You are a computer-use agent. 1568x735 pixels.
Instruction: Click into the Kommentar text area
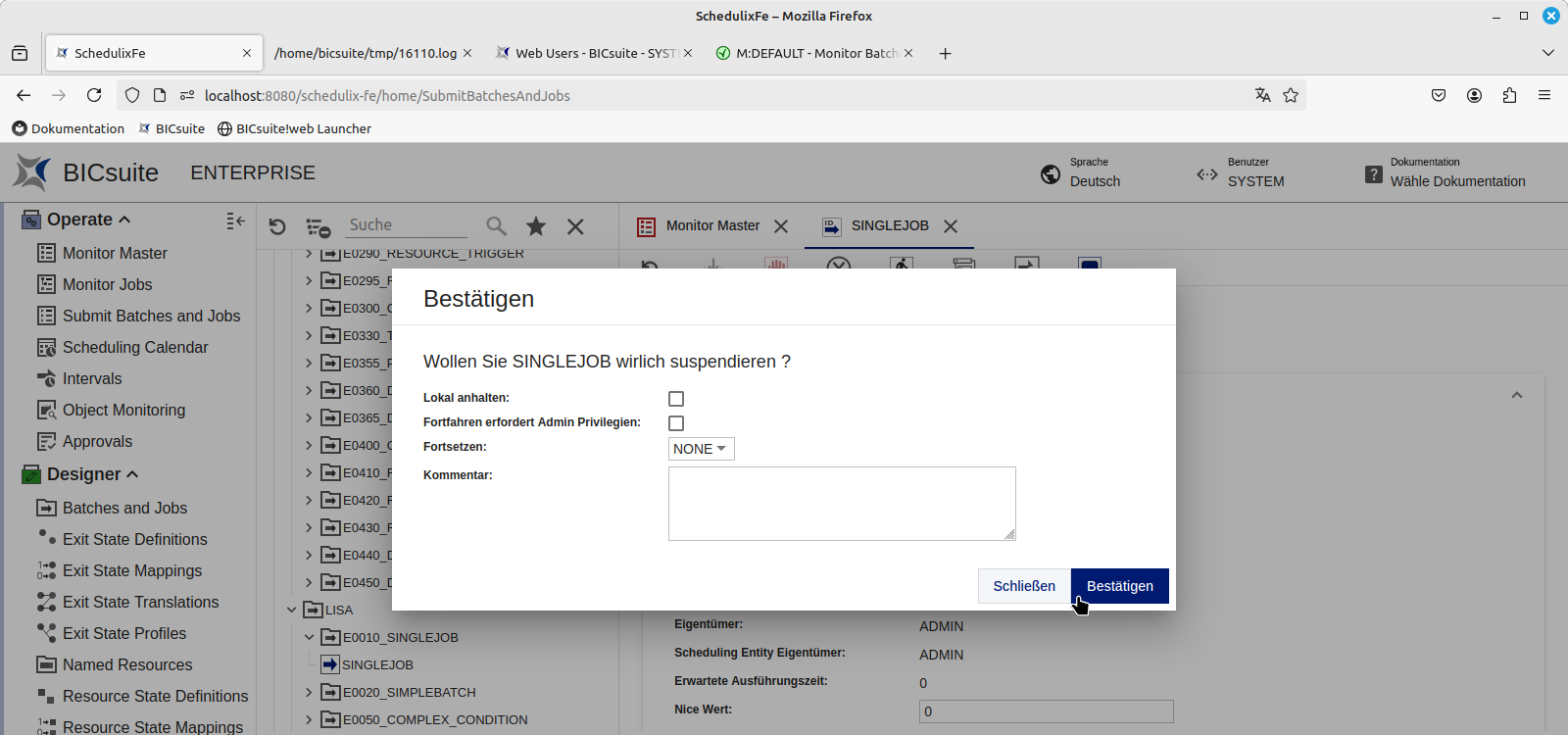click(841, 503)
